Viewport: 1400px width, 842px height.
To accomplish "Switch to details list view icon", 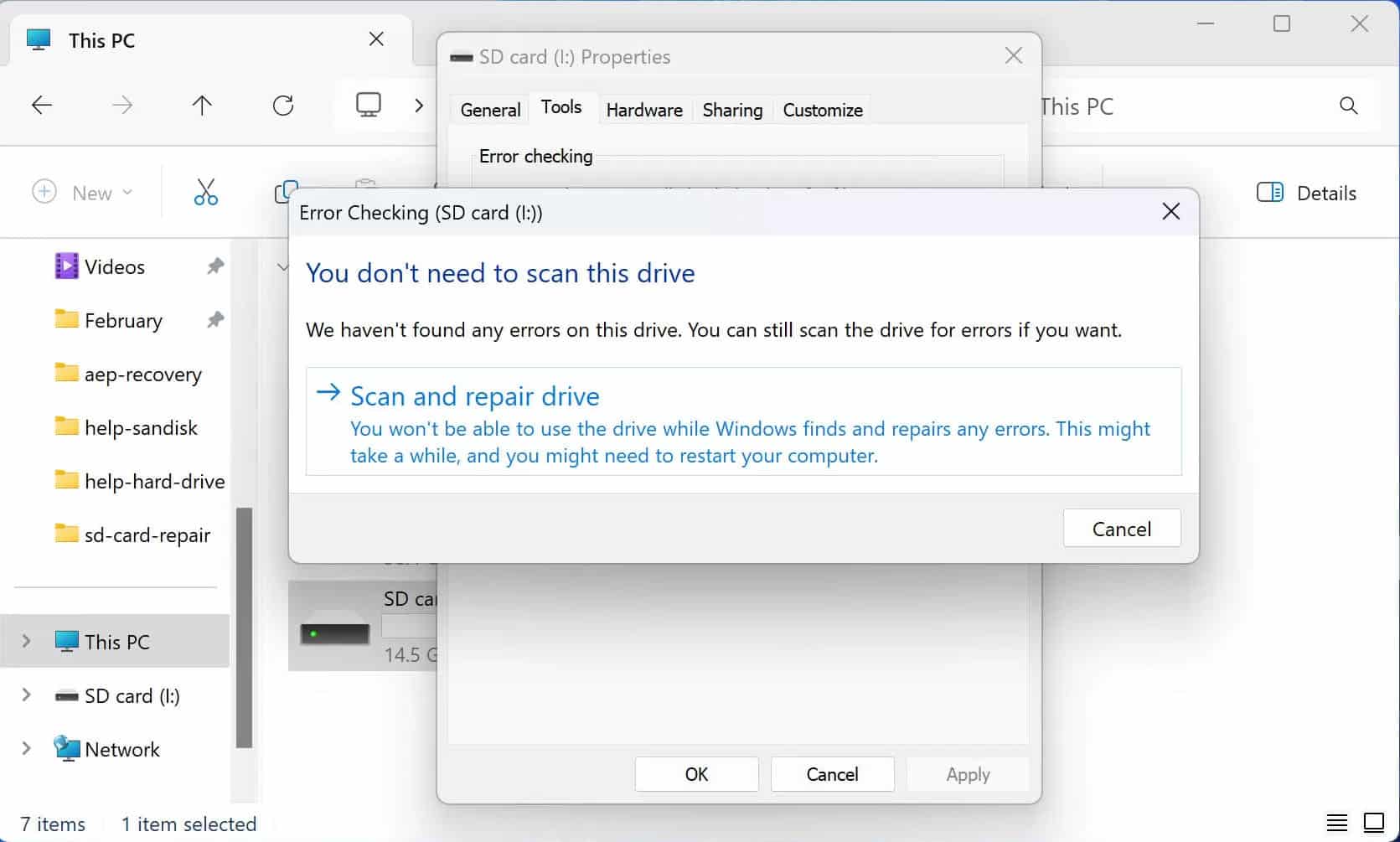I will pyautogui.click(x=1337, y=823).
